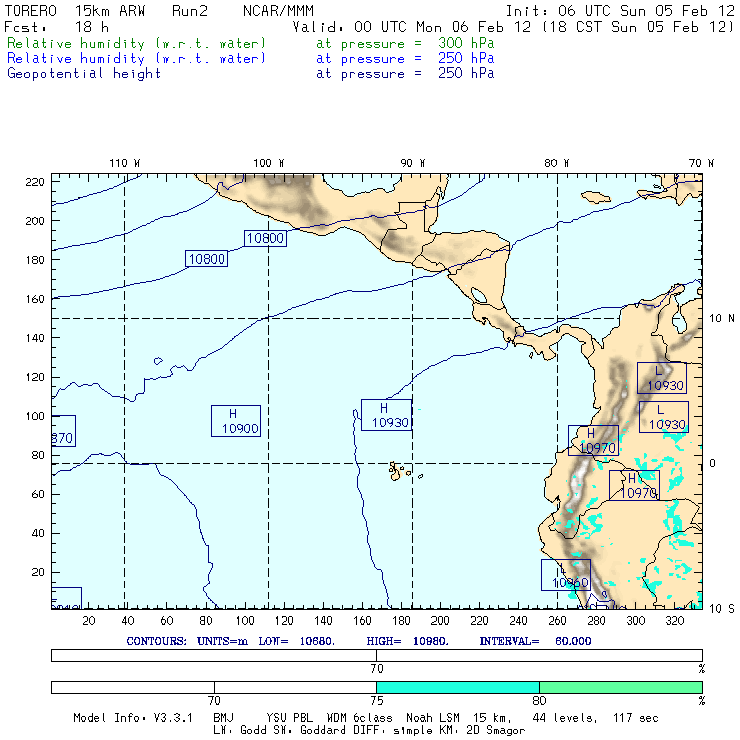Click the "Model Info: V3.3.1" text
The height and width of the screenshot is (740, 740).
133,718
